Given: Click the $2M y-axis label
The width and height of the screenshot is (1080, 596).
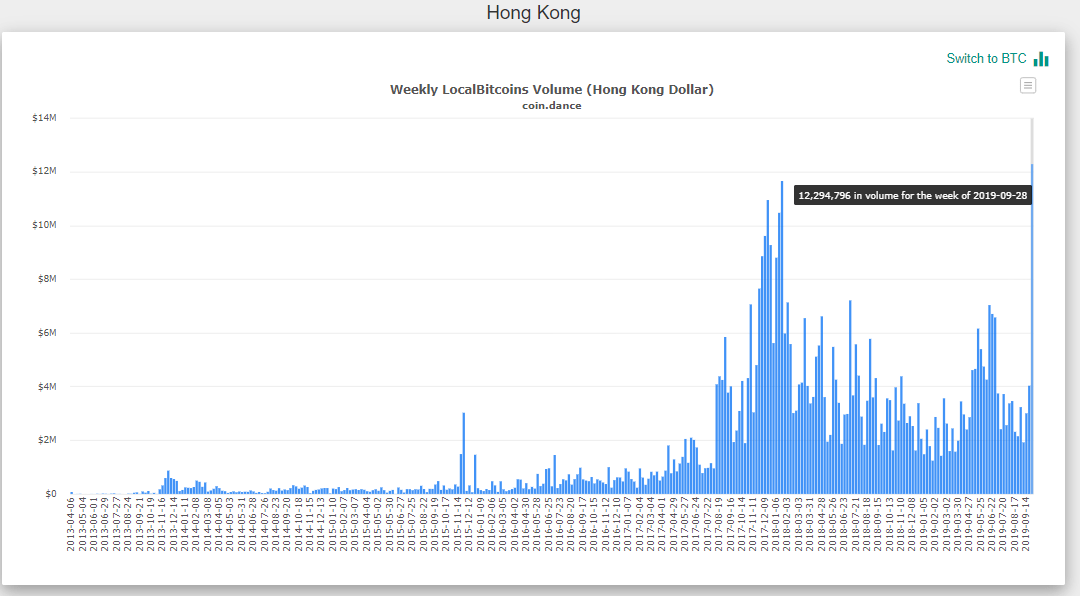Looking at the screenshot, I should coord(46,440).
